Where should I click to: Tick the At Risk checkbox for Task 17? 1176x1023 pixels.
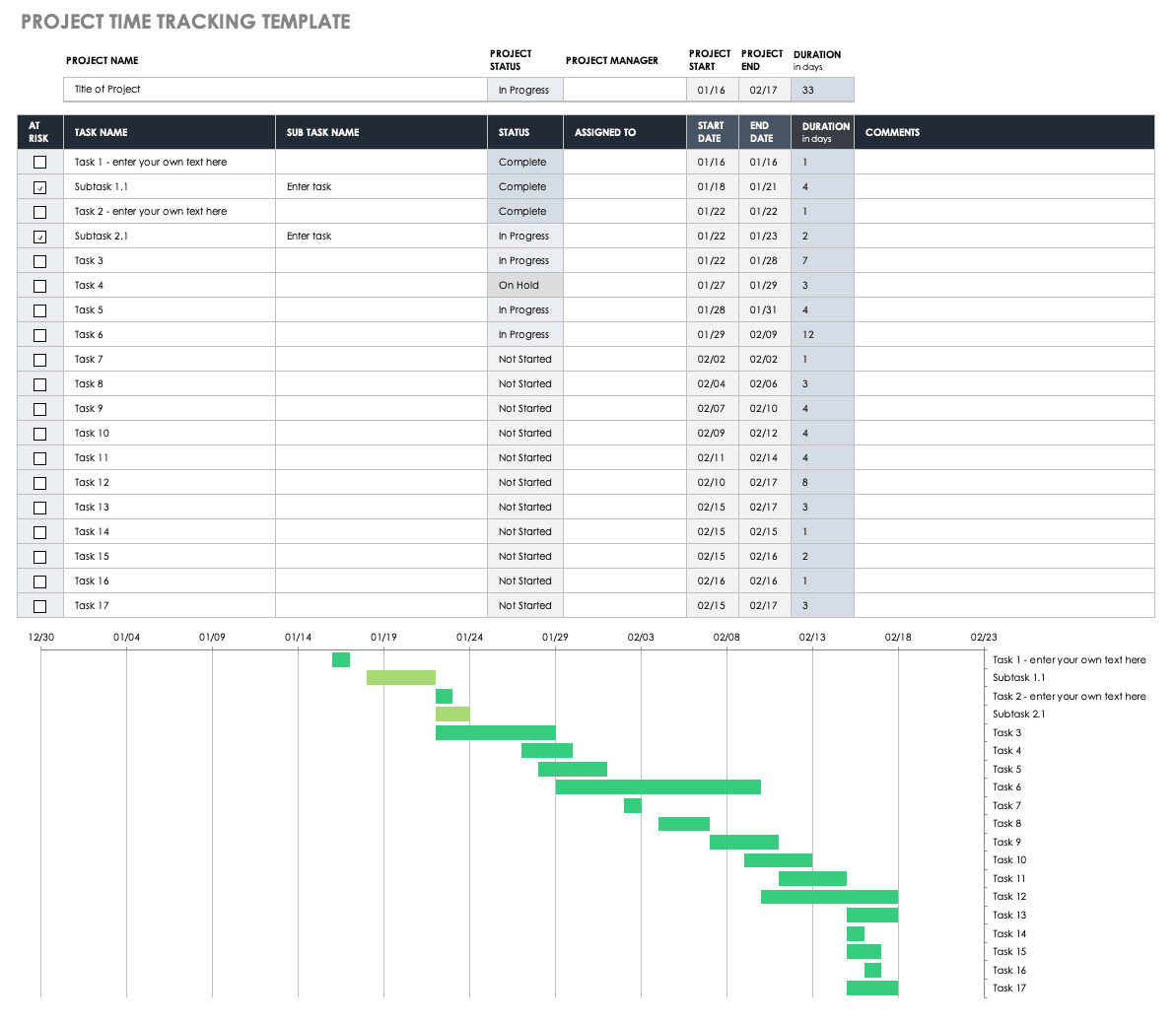(x=40, y=606)
